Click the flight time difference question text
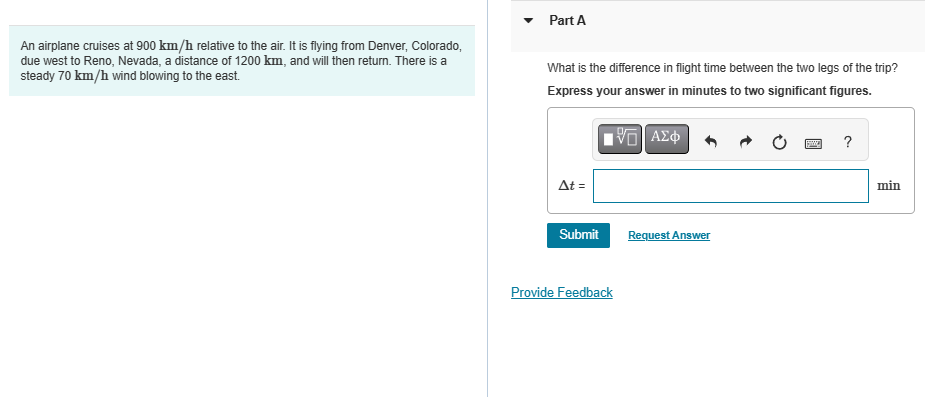Screen dimensions: 925x397 (723, 68)
